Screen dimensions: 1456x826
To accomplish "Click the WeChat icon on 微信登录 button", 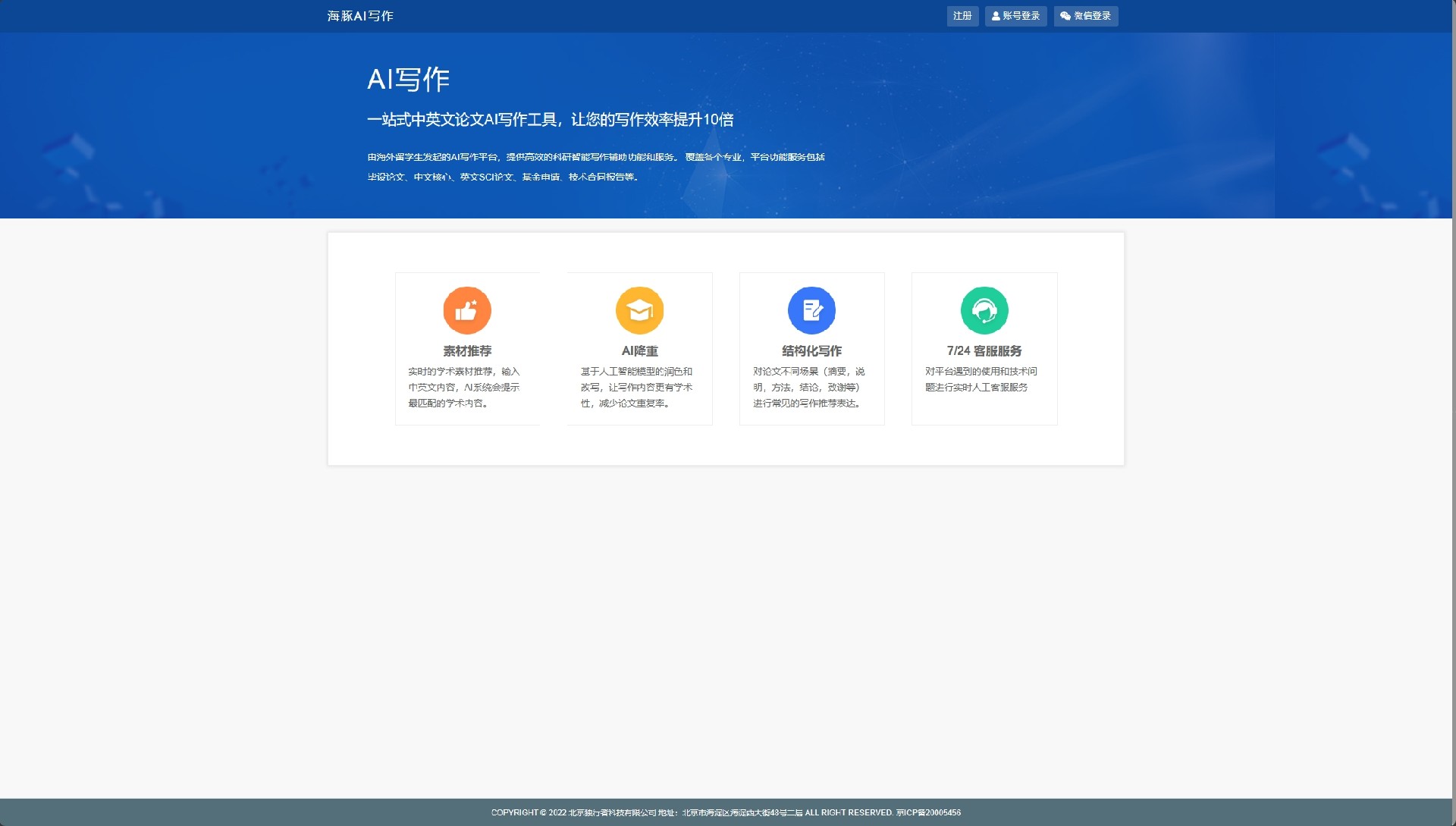I will 1065,15.
